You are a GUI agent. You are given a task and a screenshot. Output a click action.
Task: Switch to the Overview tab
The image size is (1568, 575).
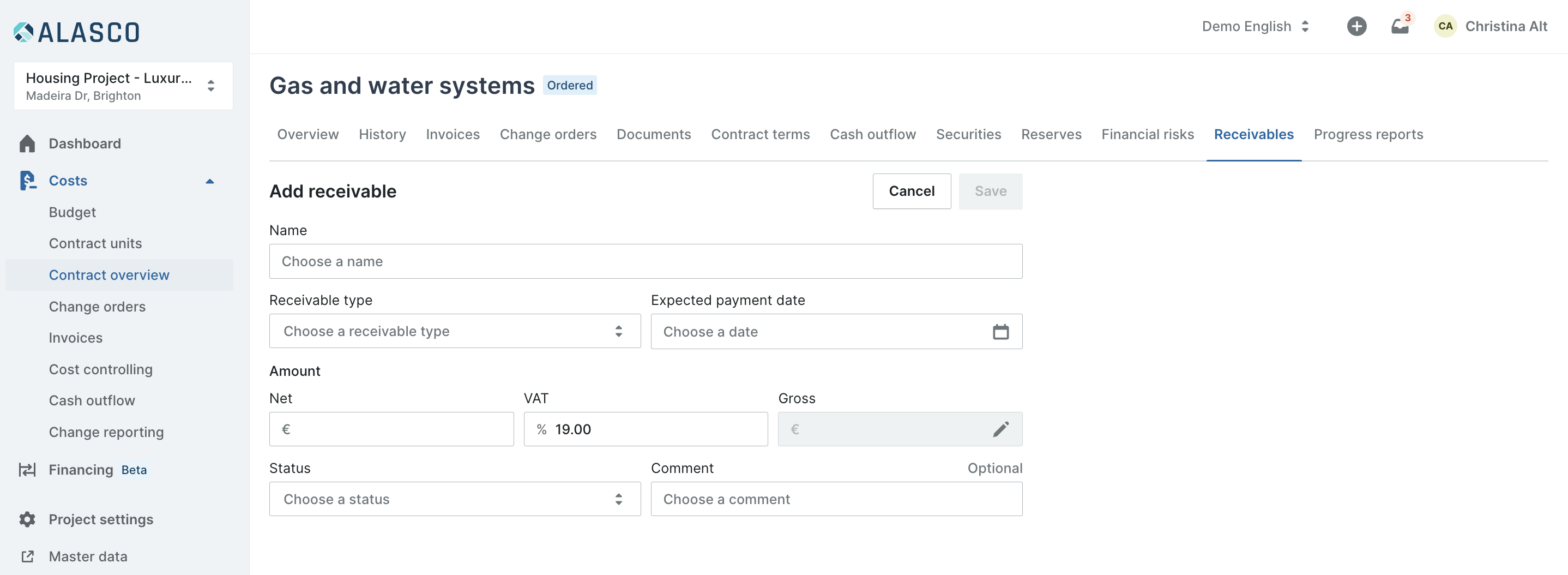[x=307, y=135]
